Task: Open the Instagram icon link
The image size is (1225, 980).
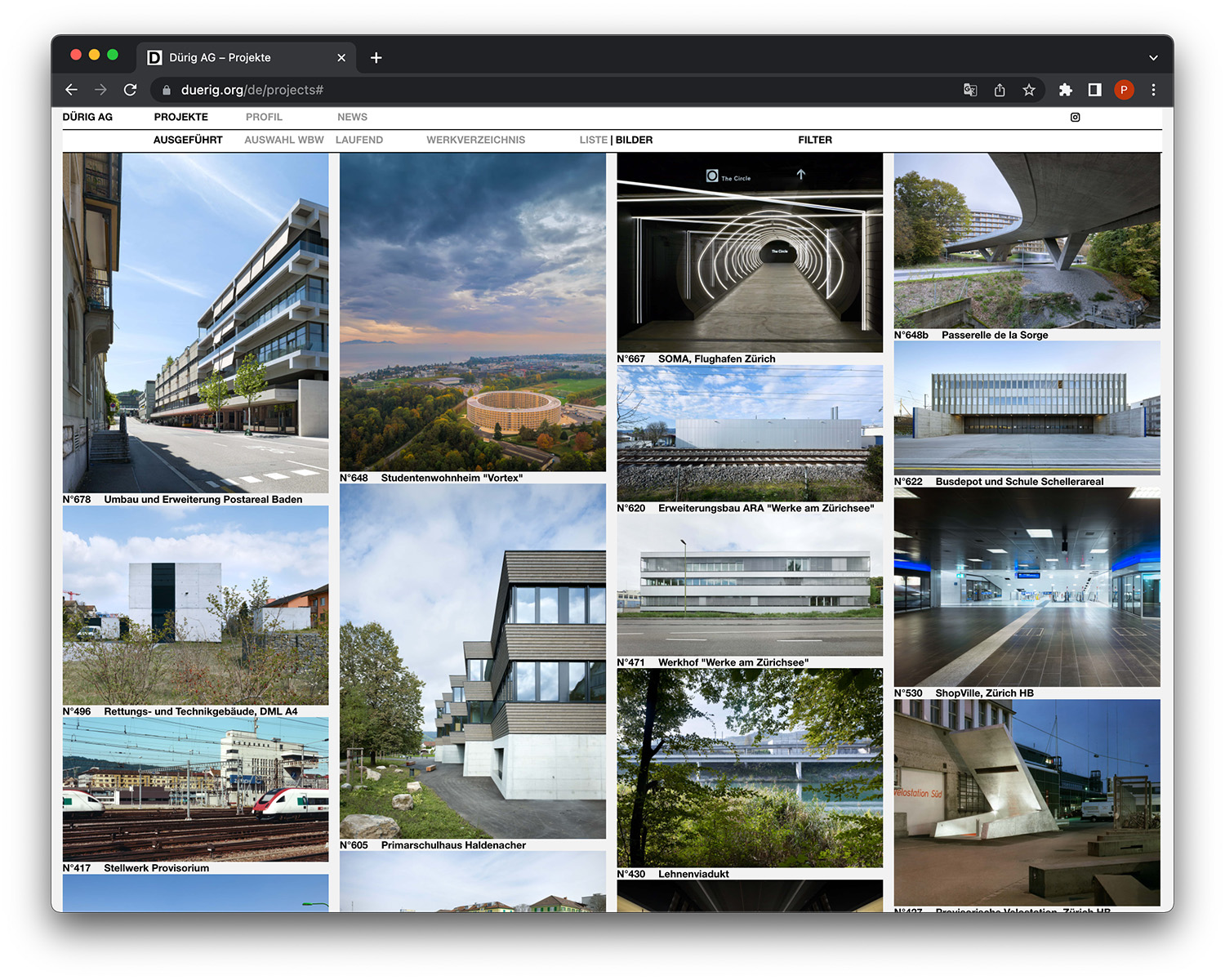Action: [x=1075, y=118]
